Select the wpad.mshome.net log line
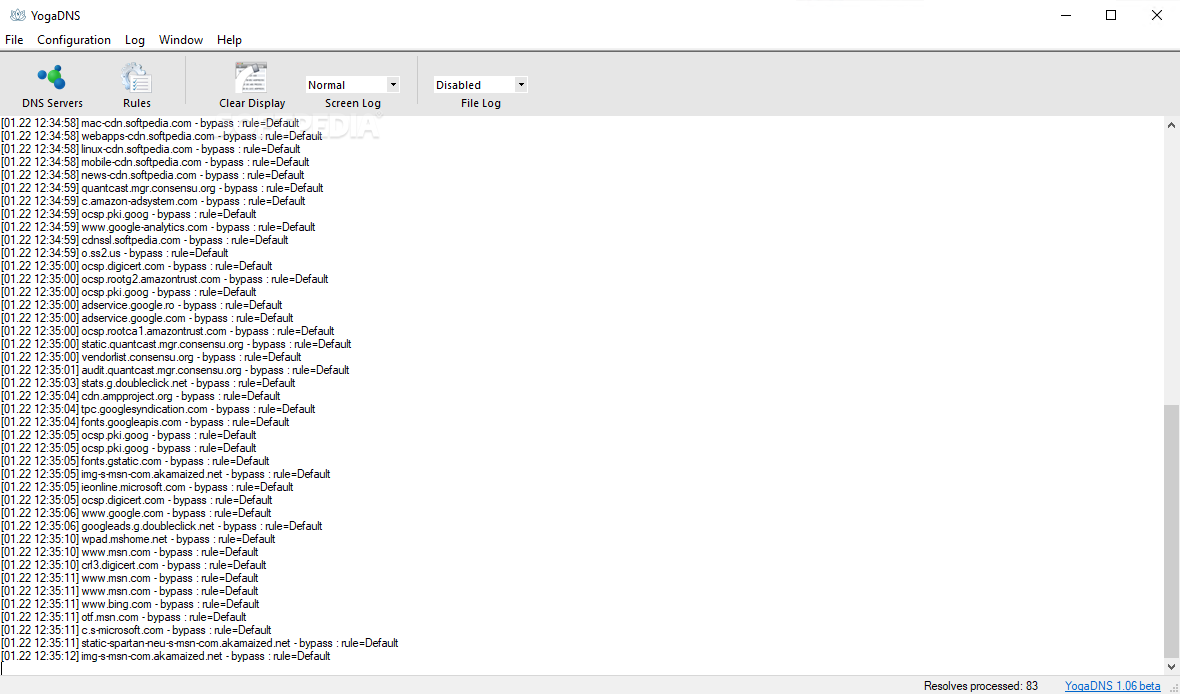The width and height of the screenshot is (1180, 694). pyautogui.click(x=138, y=539)
